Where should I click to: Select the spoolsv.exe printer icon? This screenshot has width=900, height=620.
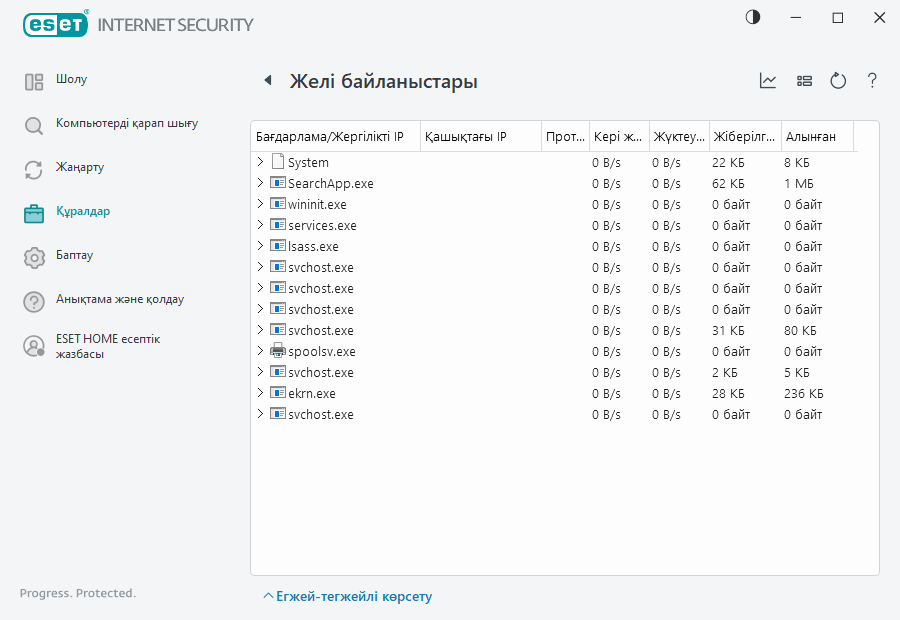278,352
